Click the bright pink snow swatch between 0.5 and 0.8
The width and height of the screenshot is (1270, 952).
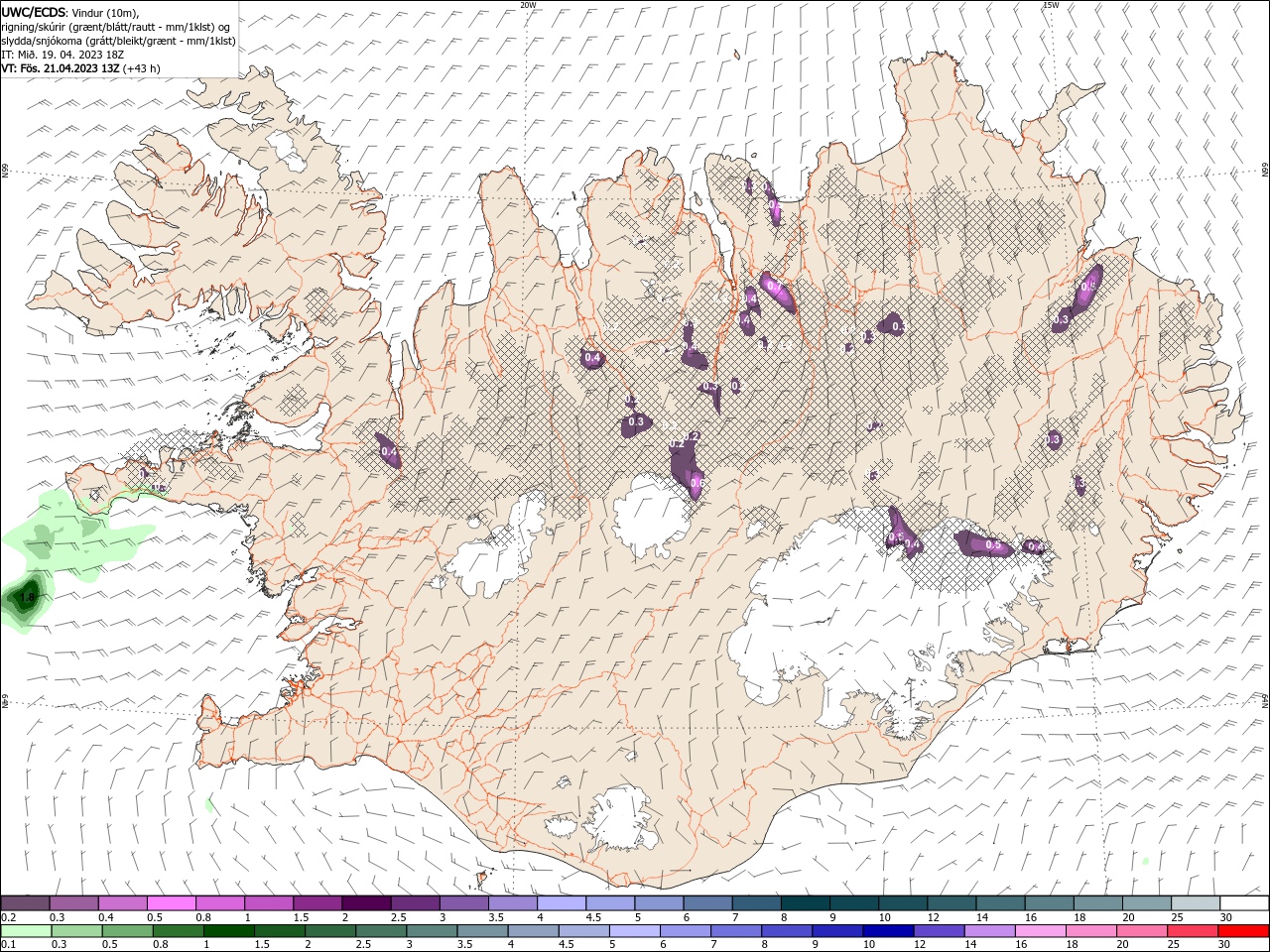[x=171, y=903]
